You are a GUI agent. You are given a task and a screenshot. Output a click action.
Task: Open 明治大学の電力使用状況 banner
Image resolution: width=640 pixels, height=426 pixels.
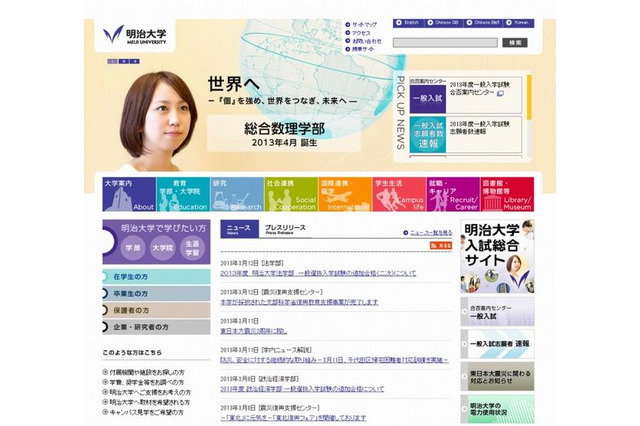click(x=497, y=408)
